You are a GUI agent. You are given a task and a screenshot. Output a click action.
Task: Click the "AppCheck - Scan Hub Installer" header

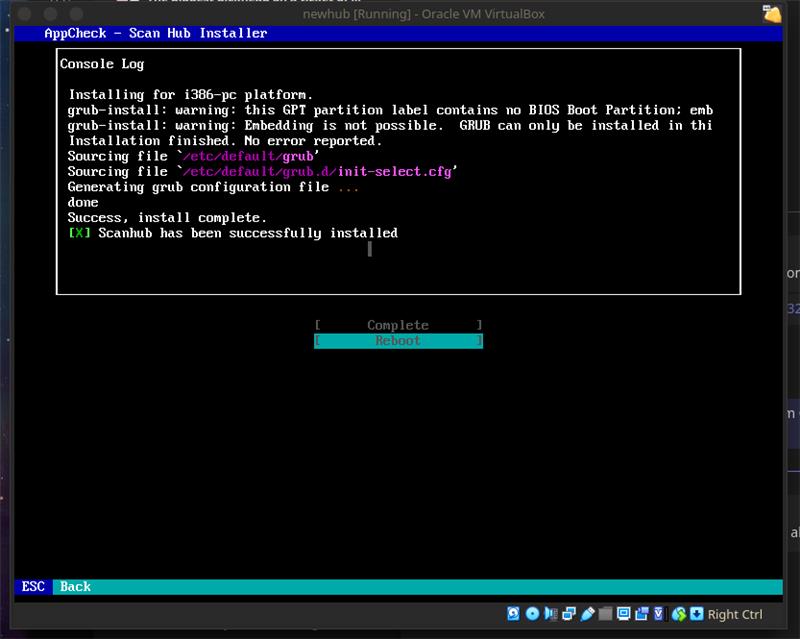[x=156, y=33]
